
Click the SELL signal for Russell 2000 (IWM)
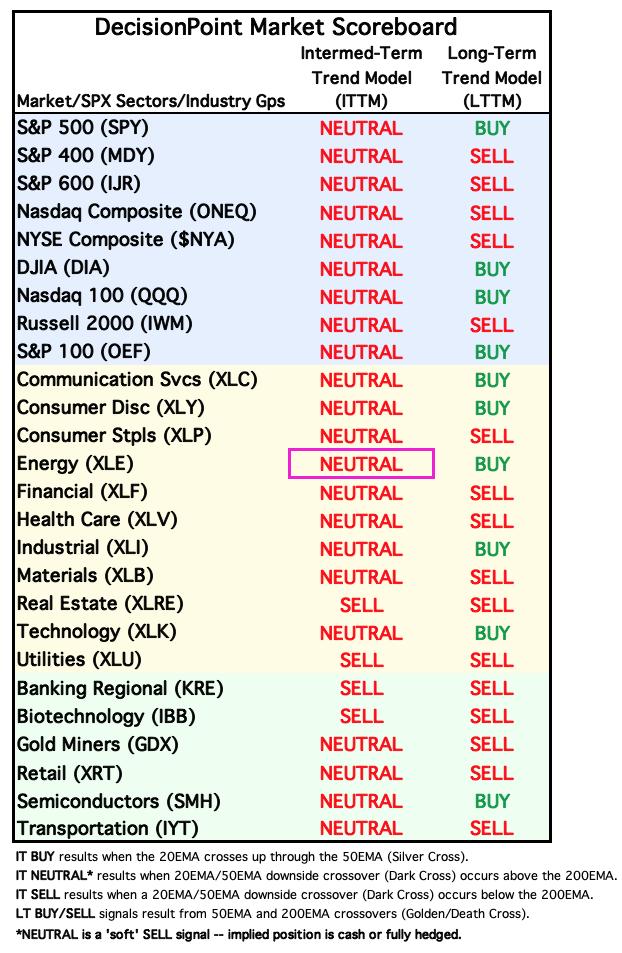(491, 325)
